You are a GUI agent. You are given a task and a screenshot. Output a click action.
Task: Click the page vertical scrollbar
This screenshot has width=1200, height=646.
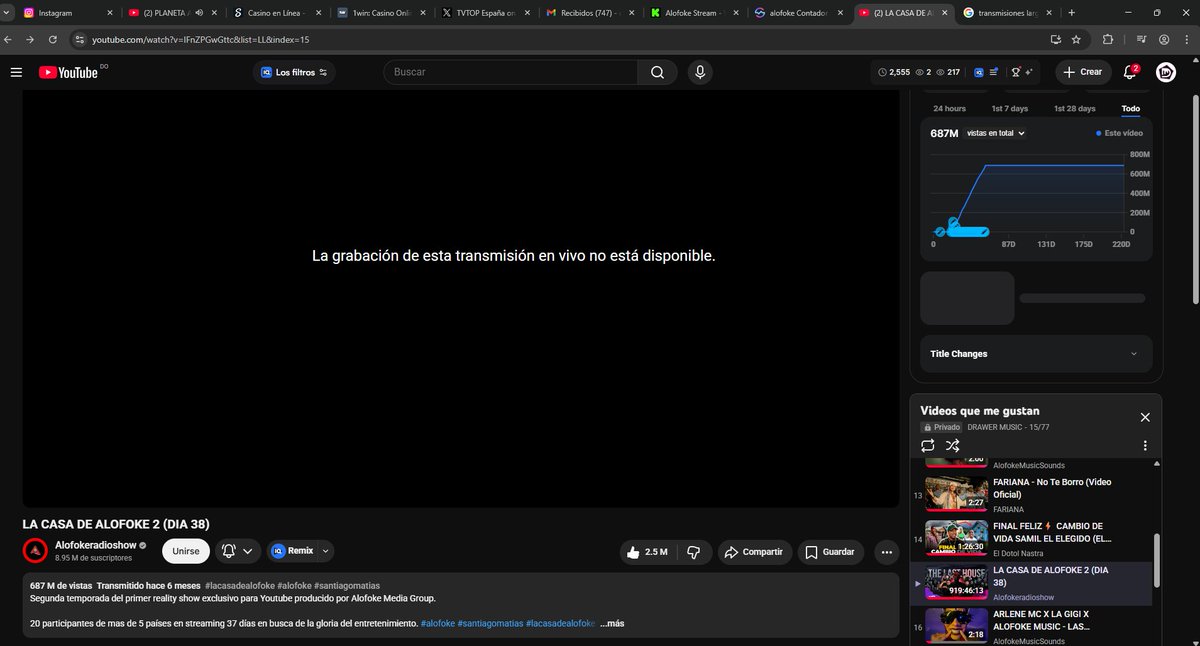click(1194, 200)
